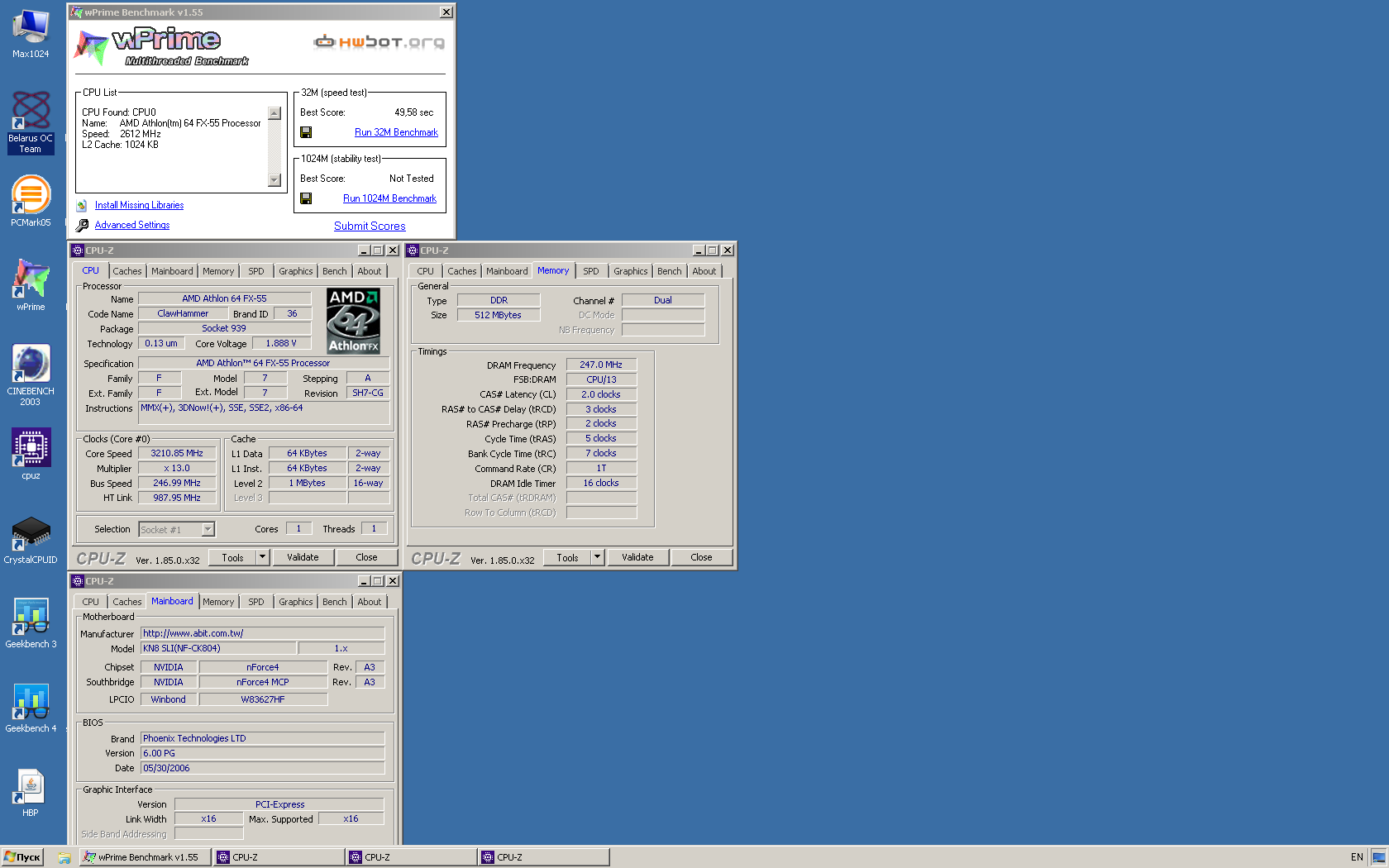Open the SPD tab in the CPU tab window
The height and width of the screenshot is (868, 1389).
pyautogui.click(x=256, y=271)
